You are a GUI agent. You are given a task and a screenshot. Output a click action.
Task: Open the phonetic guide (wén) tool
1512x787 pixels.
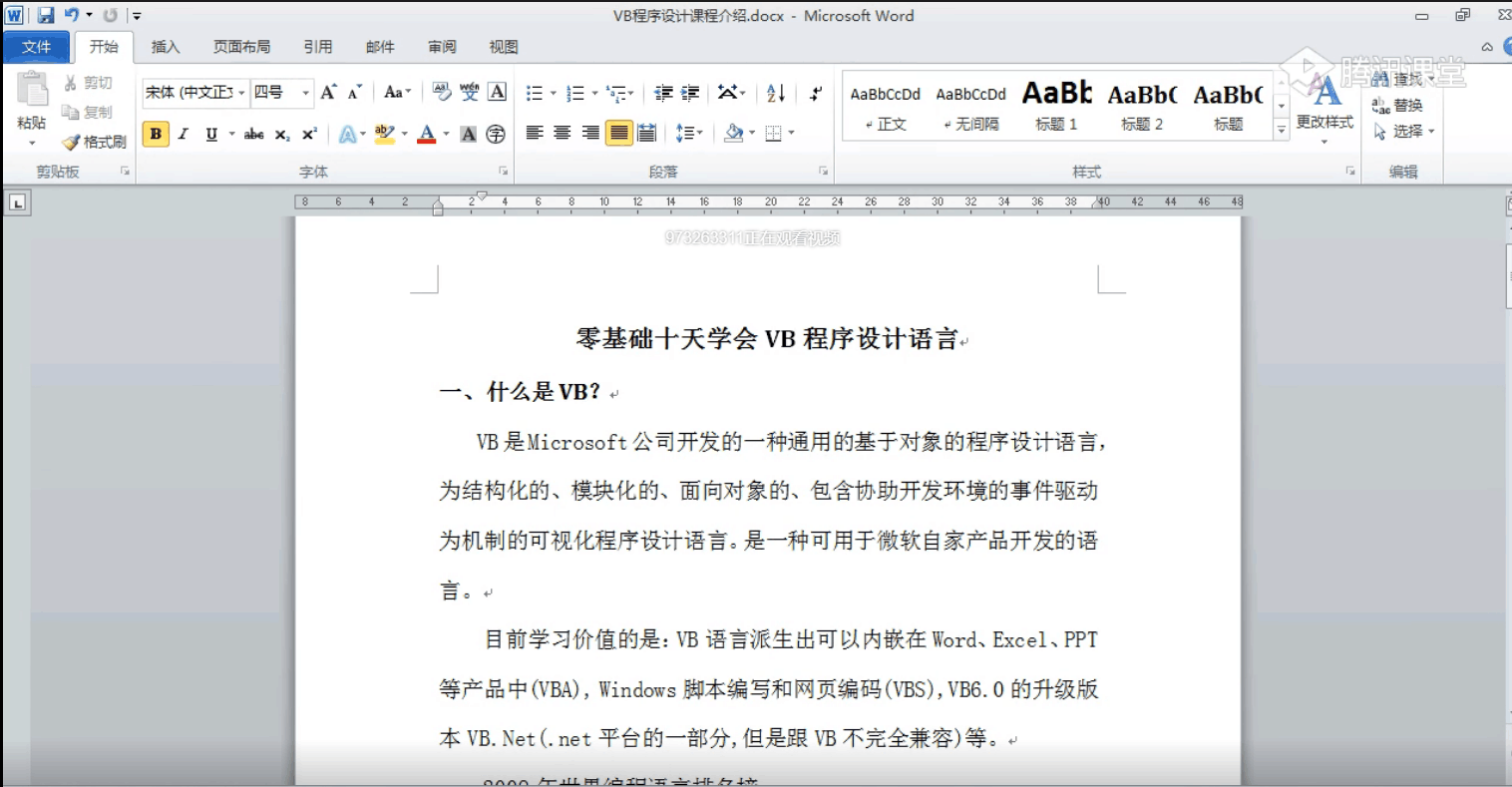(470, 92)
